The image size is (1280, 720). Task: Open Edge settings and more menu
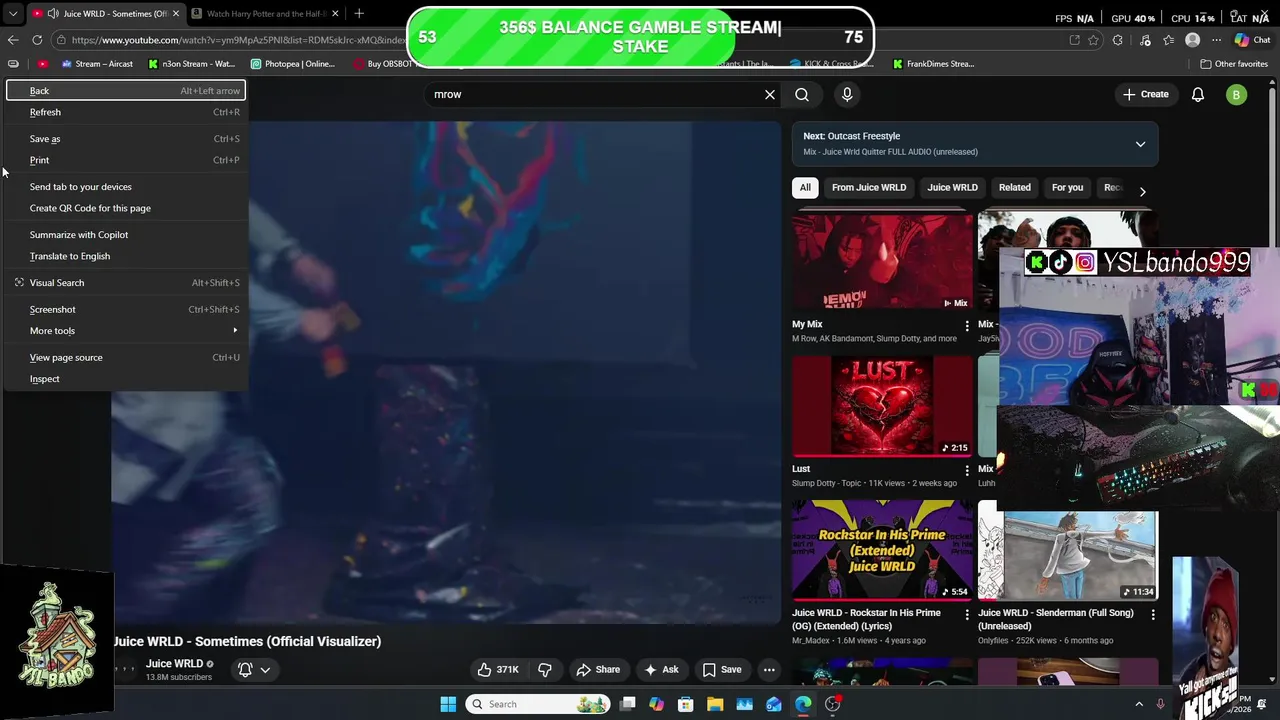1216,40
